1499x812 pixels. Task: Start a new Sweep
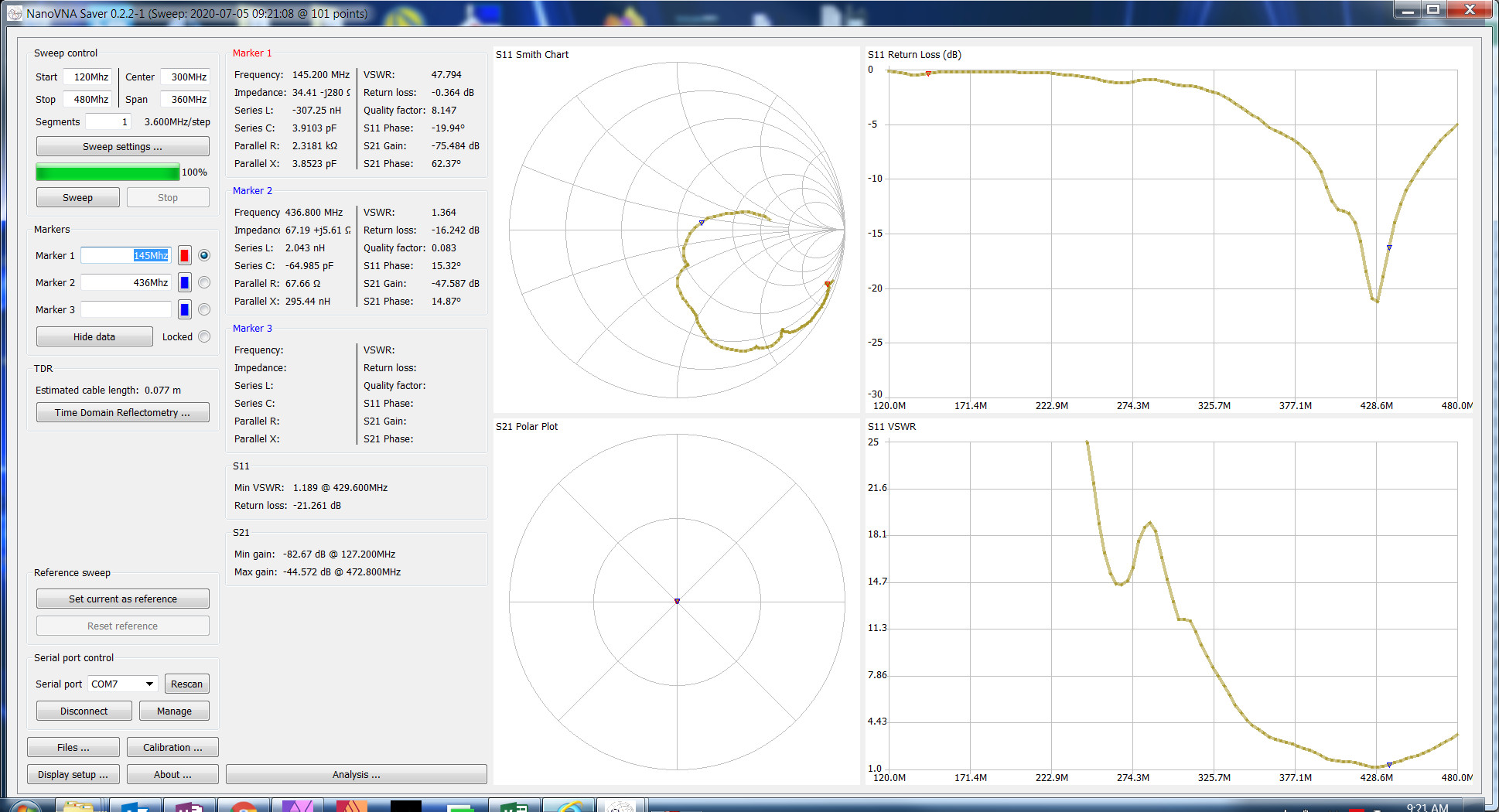tap(77, 198)
